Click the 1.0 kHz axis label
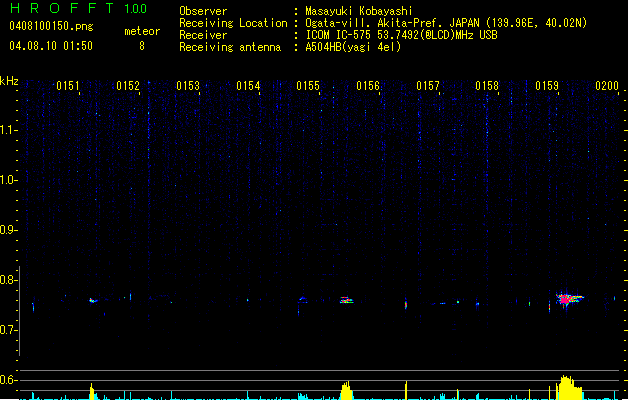629x400 pixels. click(8, 180)
